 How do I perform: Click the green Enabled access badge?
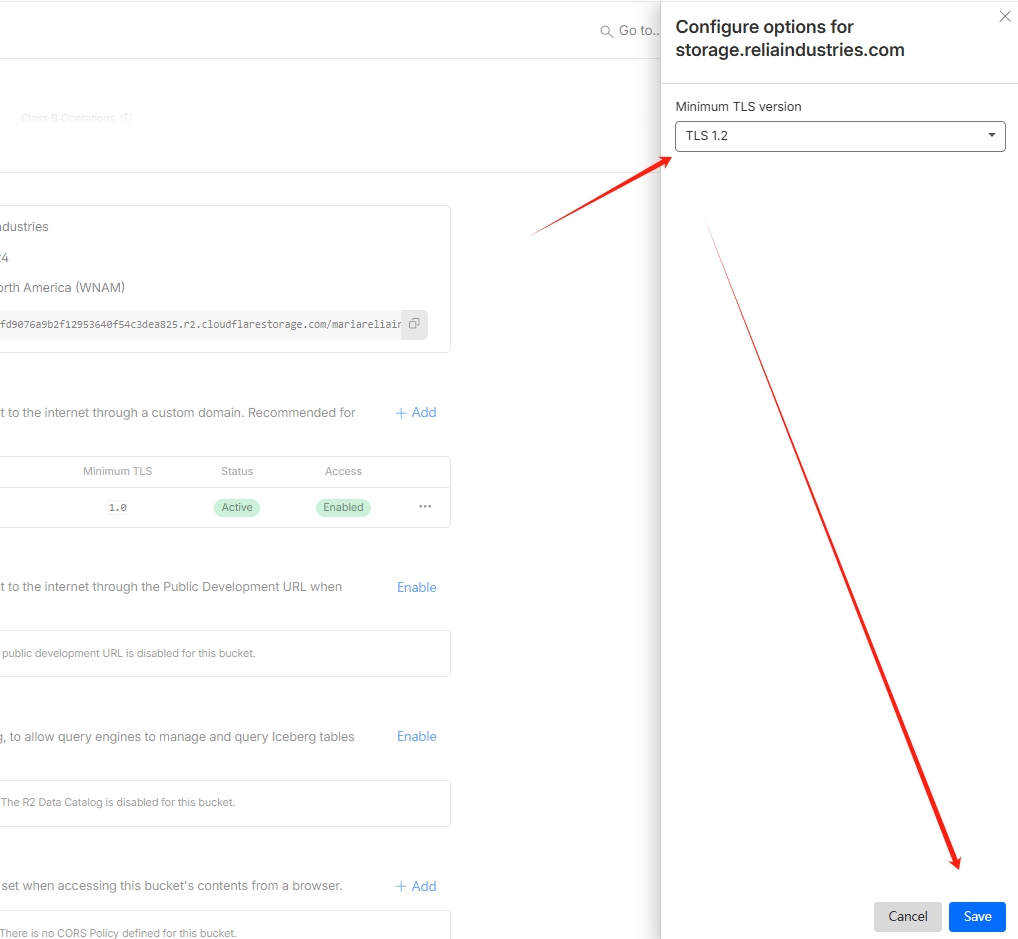(x=343, y=508)
